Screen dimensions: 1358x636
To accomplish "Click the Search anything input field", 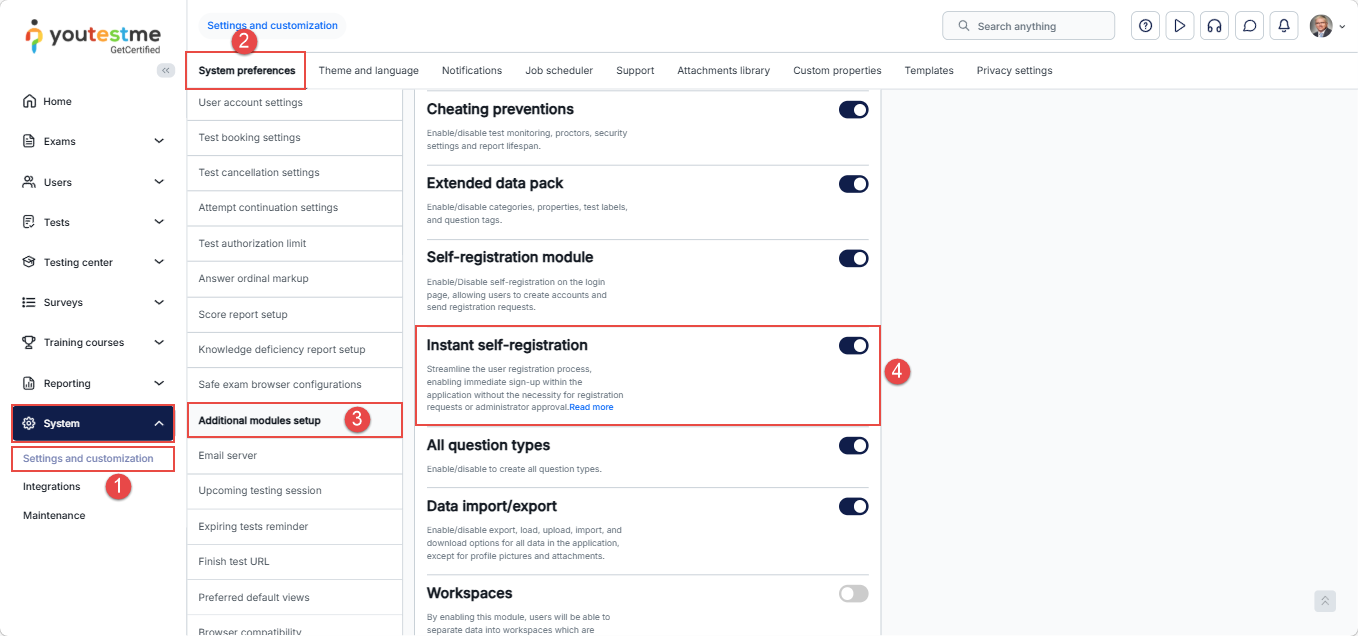I will coord(1028,26).
